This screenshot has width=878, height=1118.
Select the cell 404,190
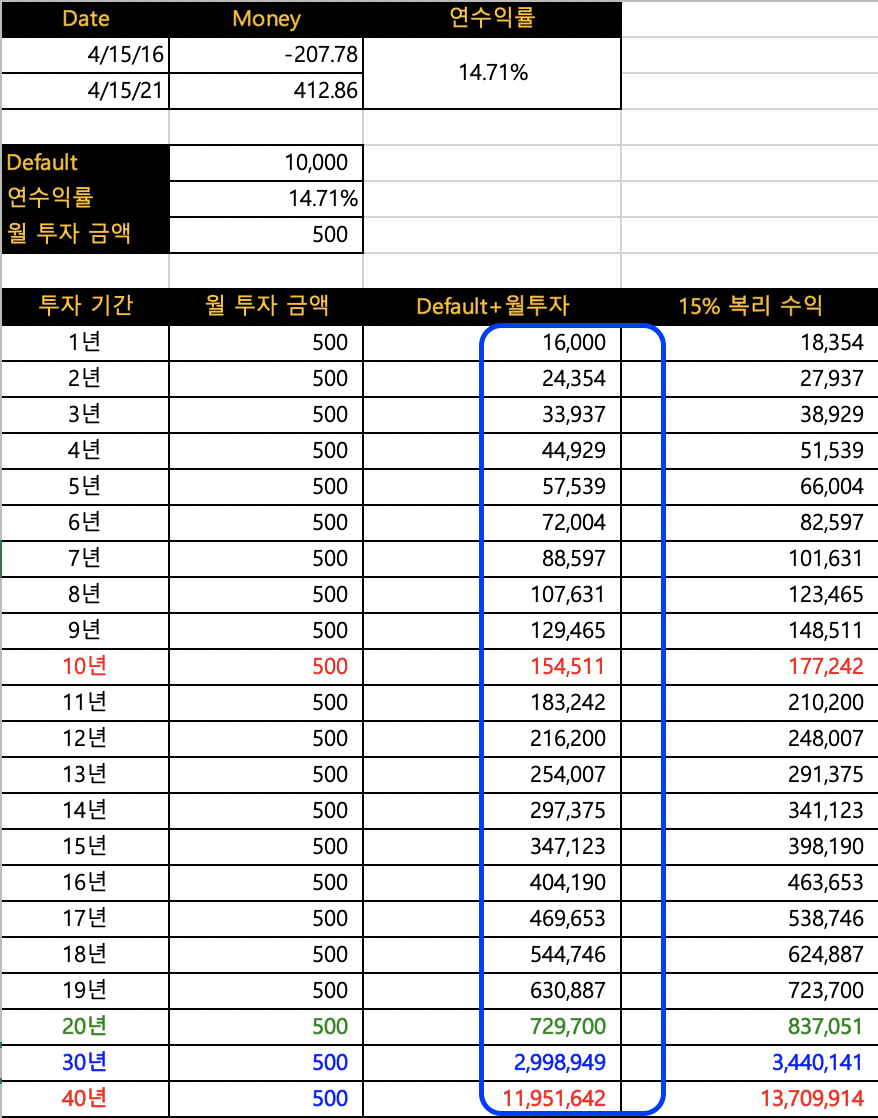point(492,883)
